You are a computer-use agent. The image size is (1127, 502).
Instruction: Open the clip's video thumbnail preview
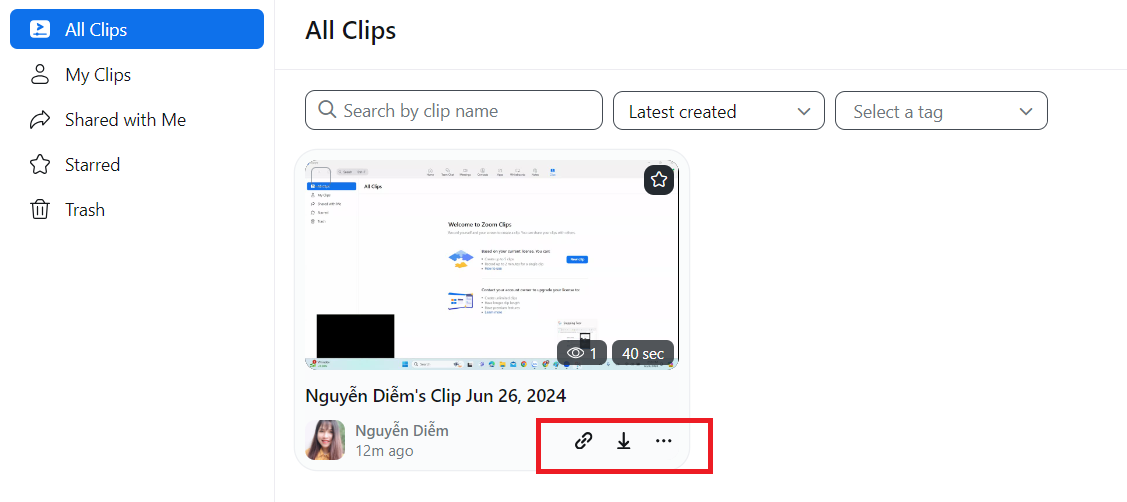490,260
